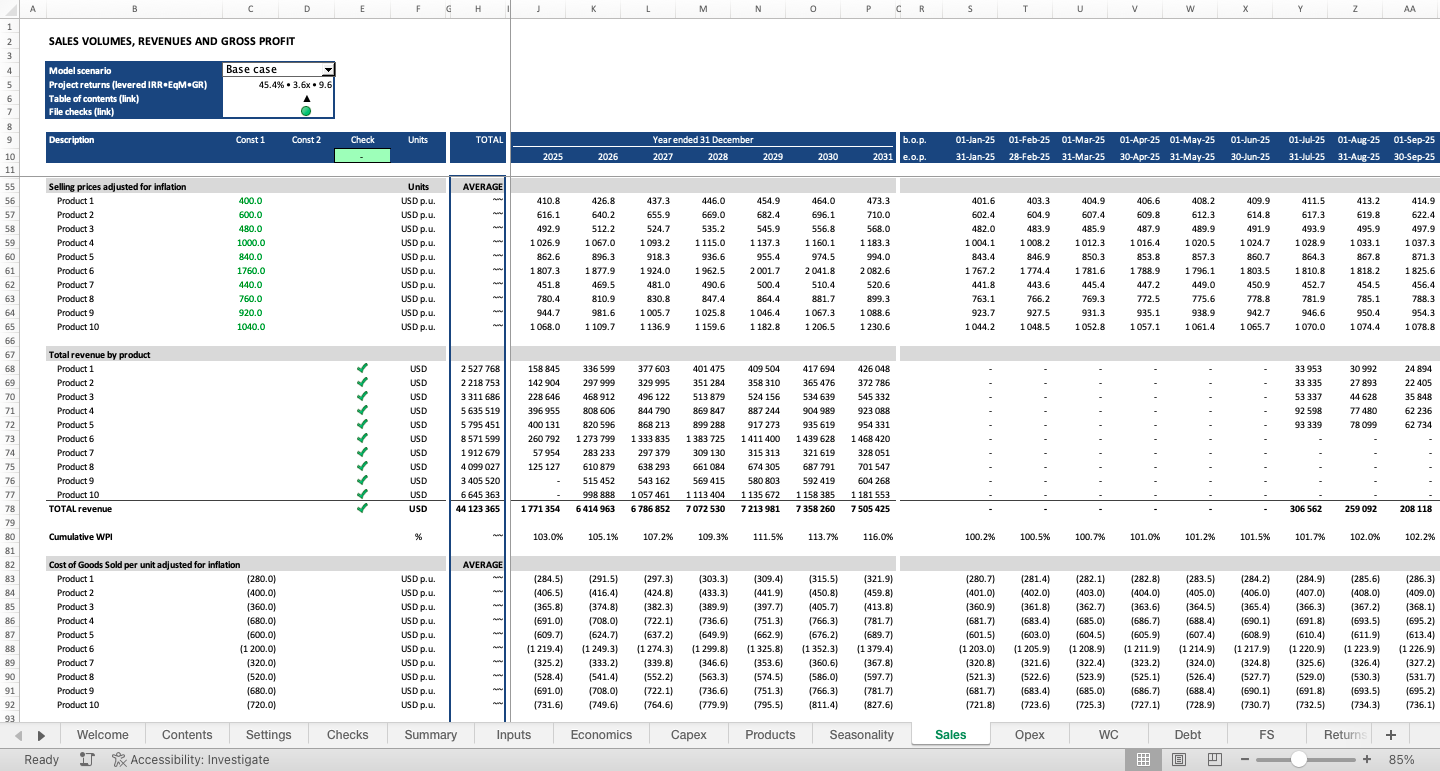Select column AA header

(1409, 9)
